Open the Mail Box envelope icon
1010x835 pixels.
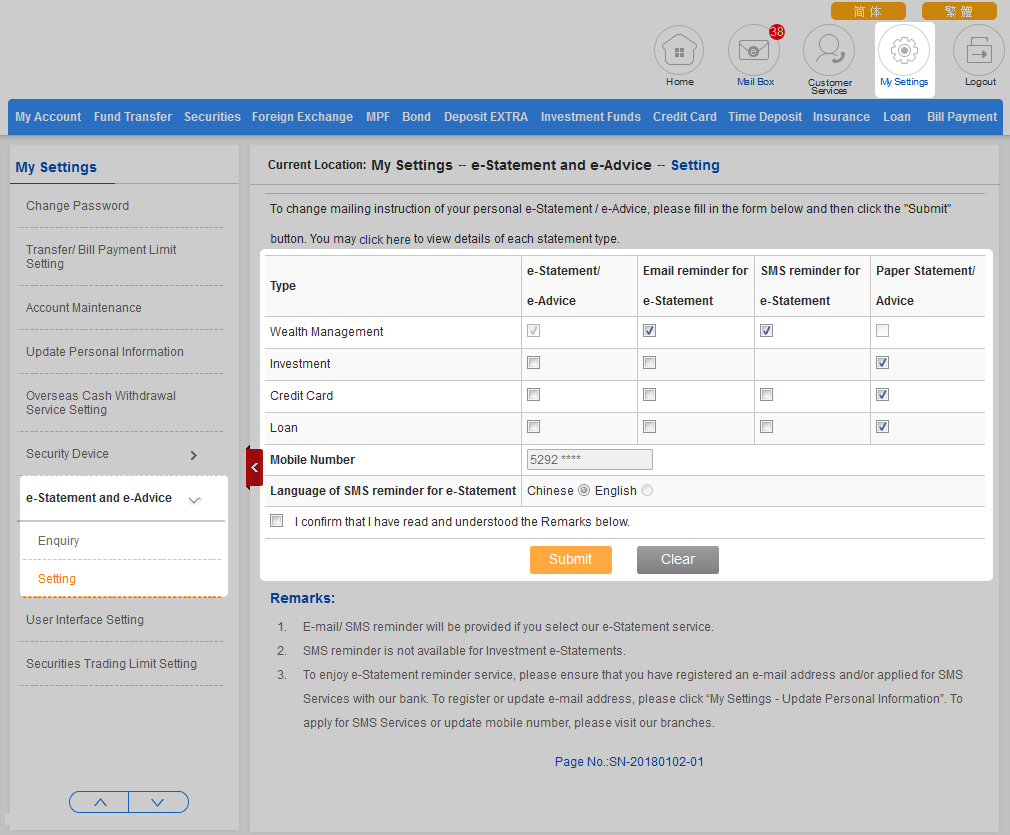click(x=754, y=50)
